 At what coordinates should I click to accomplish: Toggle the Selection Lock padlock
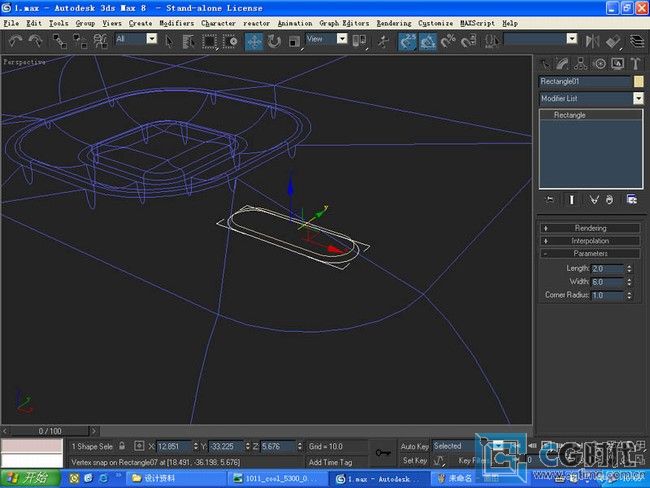coord(122,446)
